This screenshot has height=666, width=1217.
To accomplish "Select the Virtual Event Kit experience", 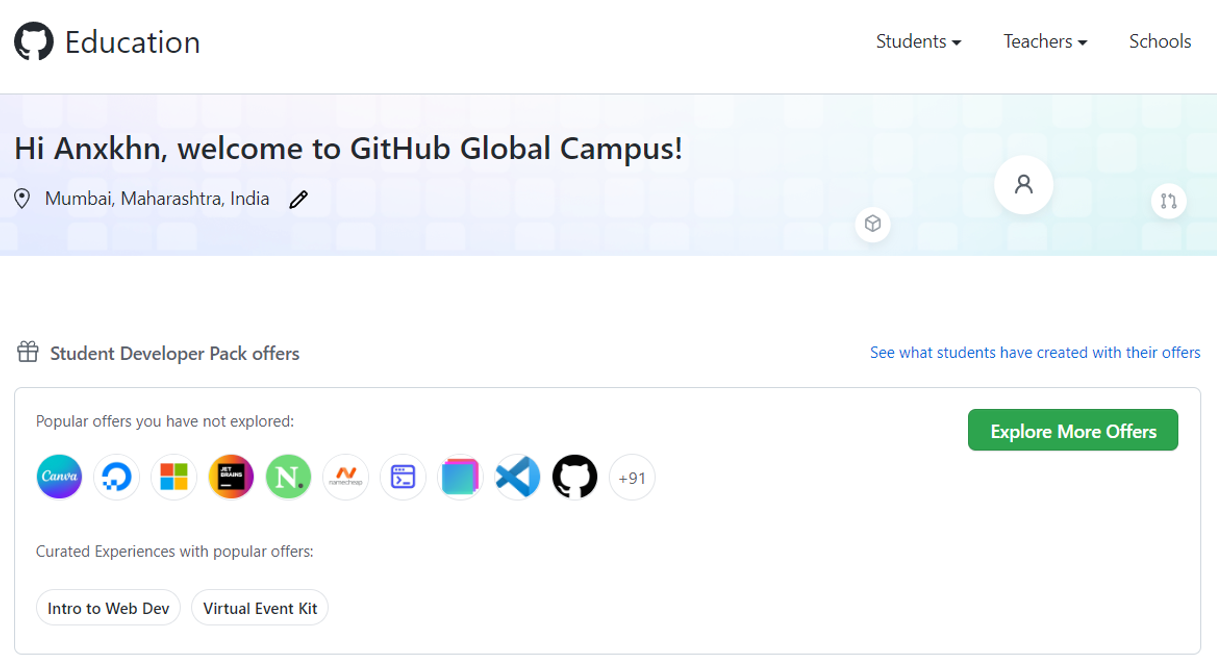I will [x=260, y=608].
